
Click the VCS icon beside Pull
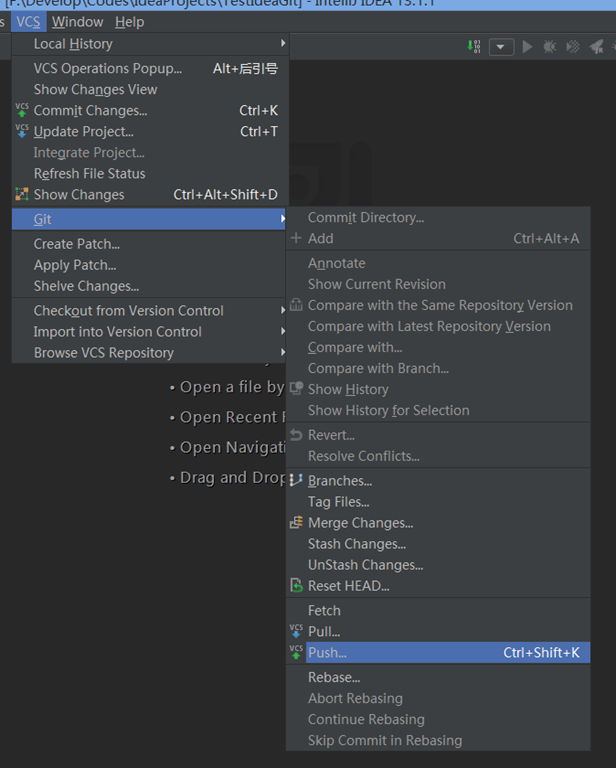(296, 631)
